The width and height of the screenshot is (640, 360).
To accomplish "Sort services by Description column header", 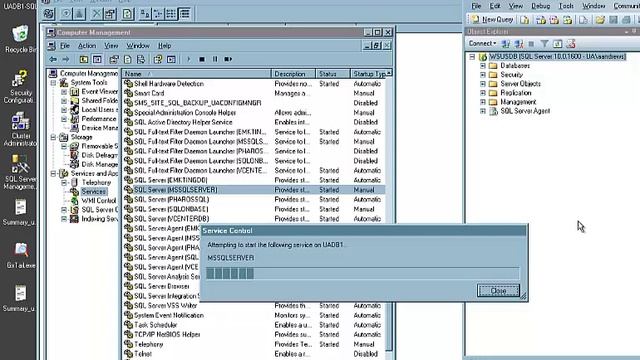I will click(293, 74).
